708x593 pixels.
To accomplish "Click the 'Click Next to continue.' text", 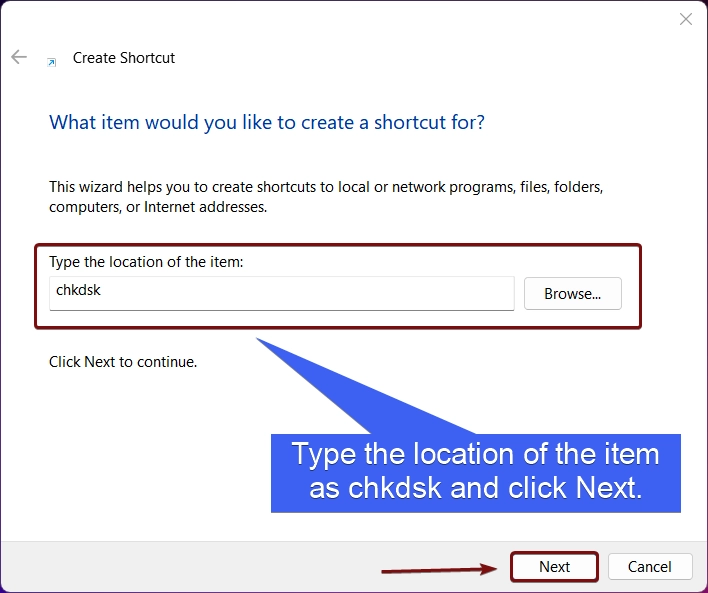I will pyautogui.click(x=123, y=362).
